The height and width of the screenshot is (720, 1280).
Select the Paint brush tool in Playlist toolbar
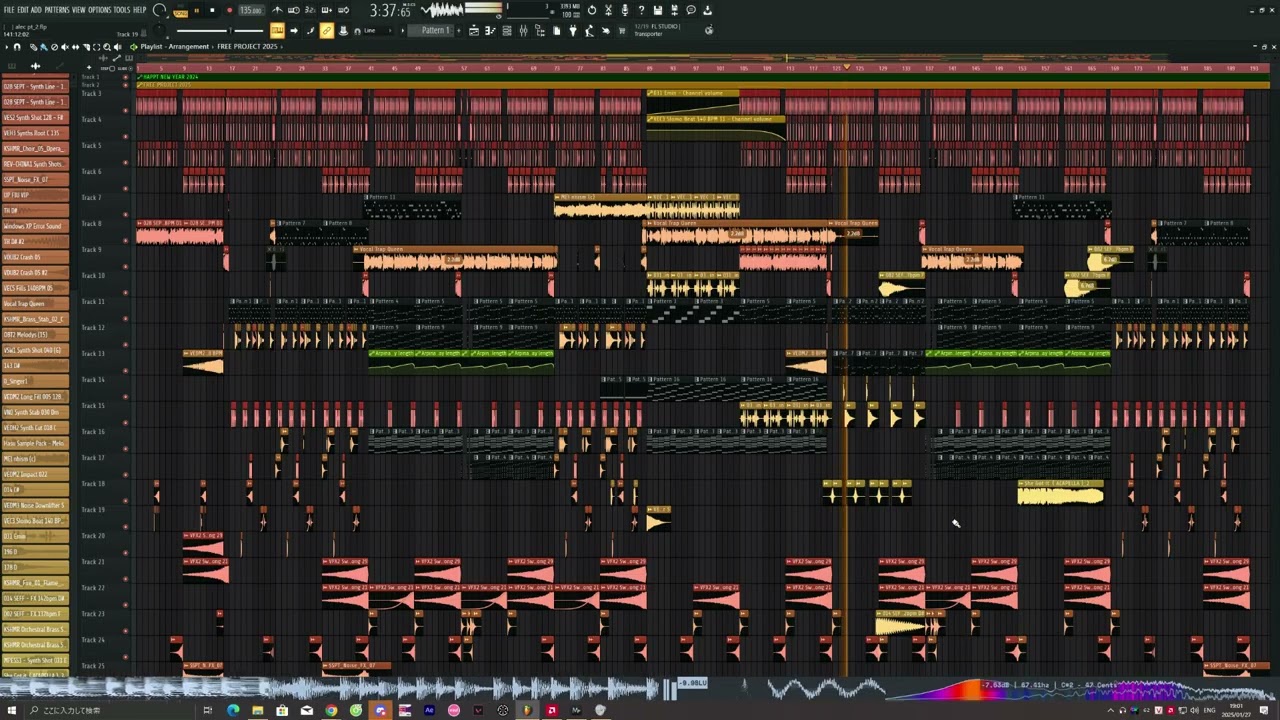[44, 47]
